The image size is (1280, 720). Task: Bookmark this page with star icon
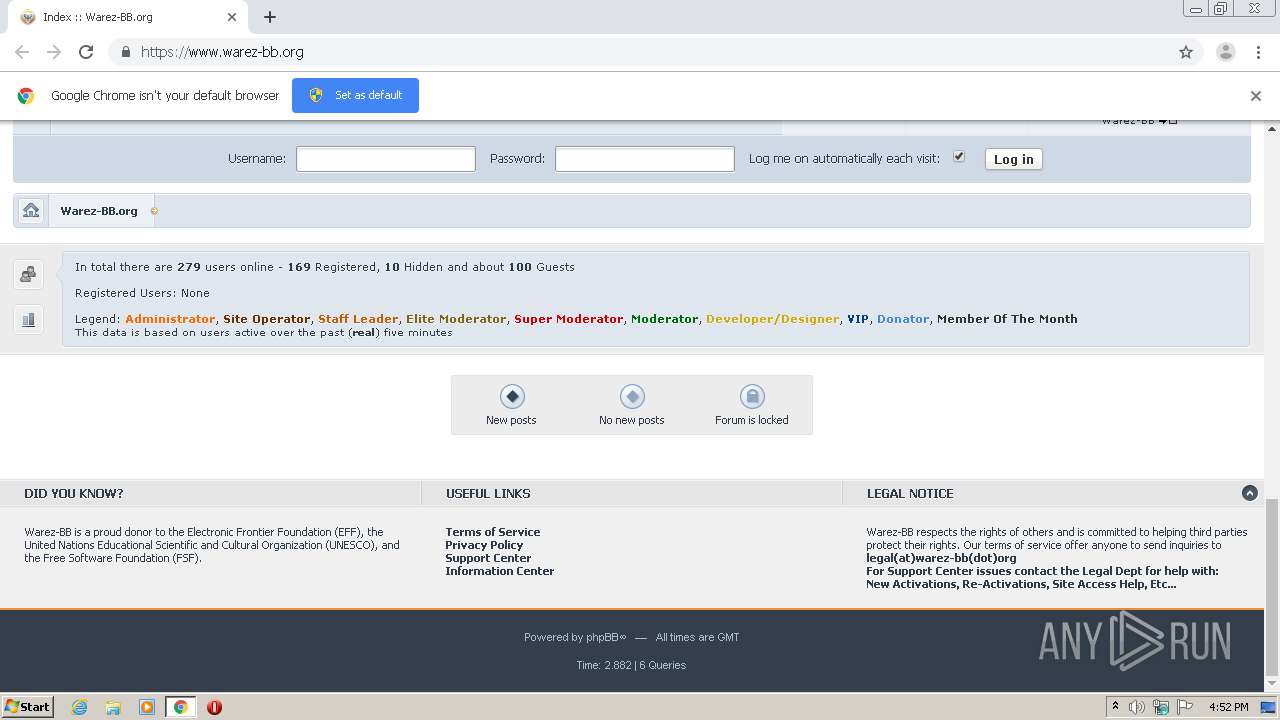click(x=1186, y=52)
